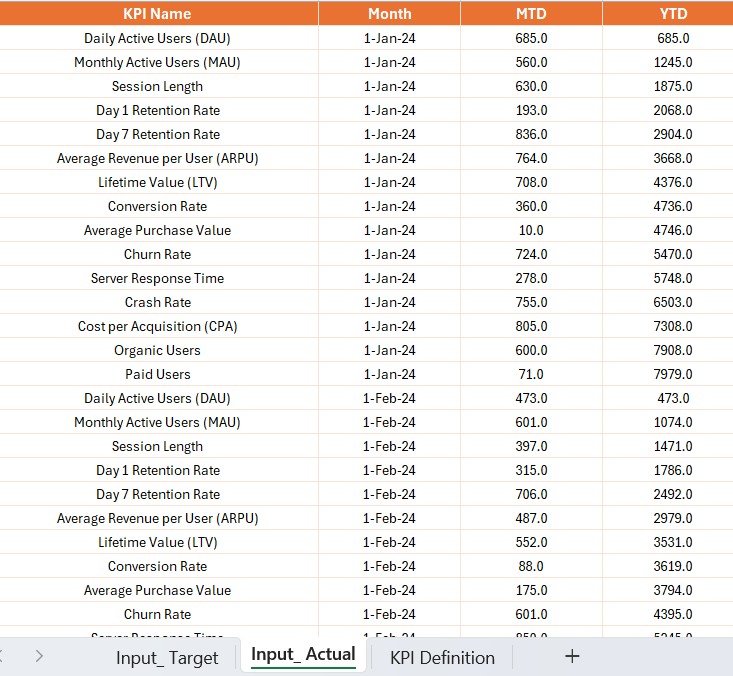Click YTD value 5470.0
733x676 pixels.
pyautogui.click(x=673, y=254)
